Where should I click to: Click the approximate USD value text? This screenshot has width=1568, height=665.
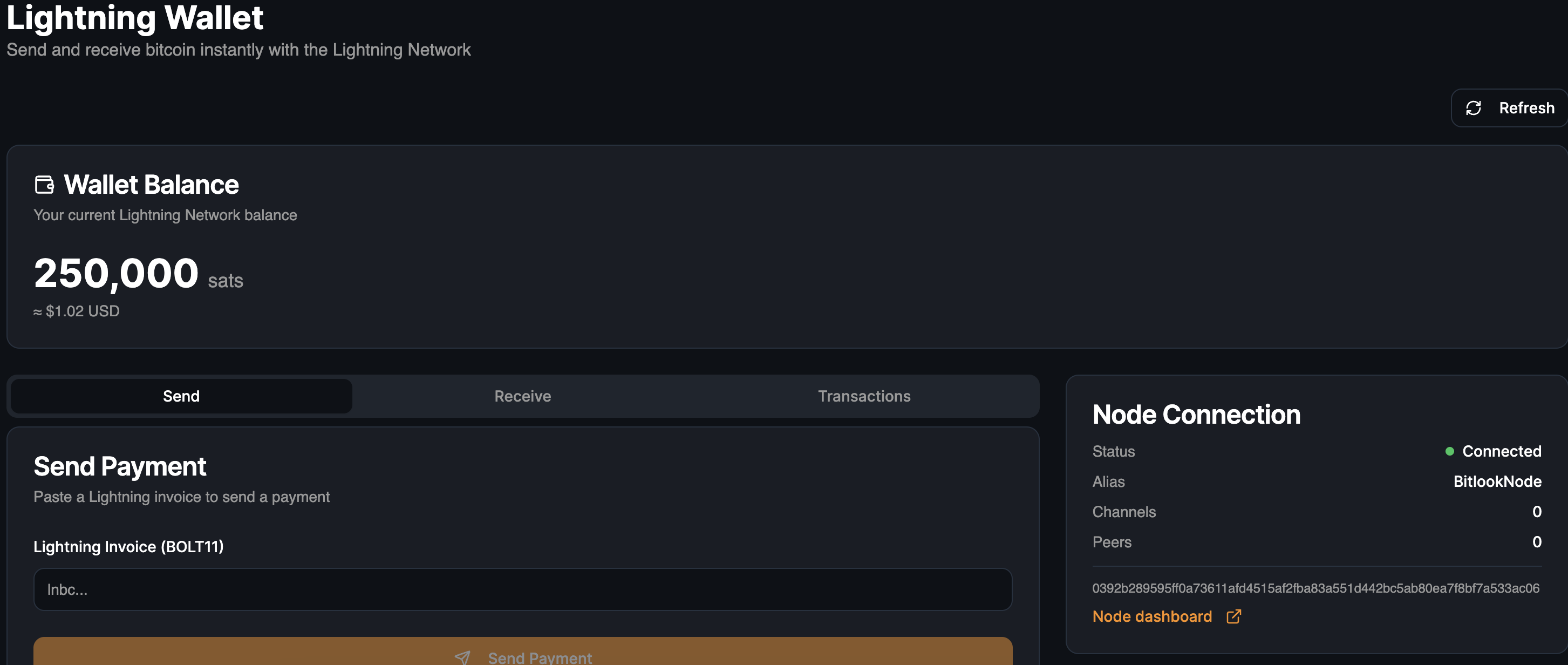77,311
